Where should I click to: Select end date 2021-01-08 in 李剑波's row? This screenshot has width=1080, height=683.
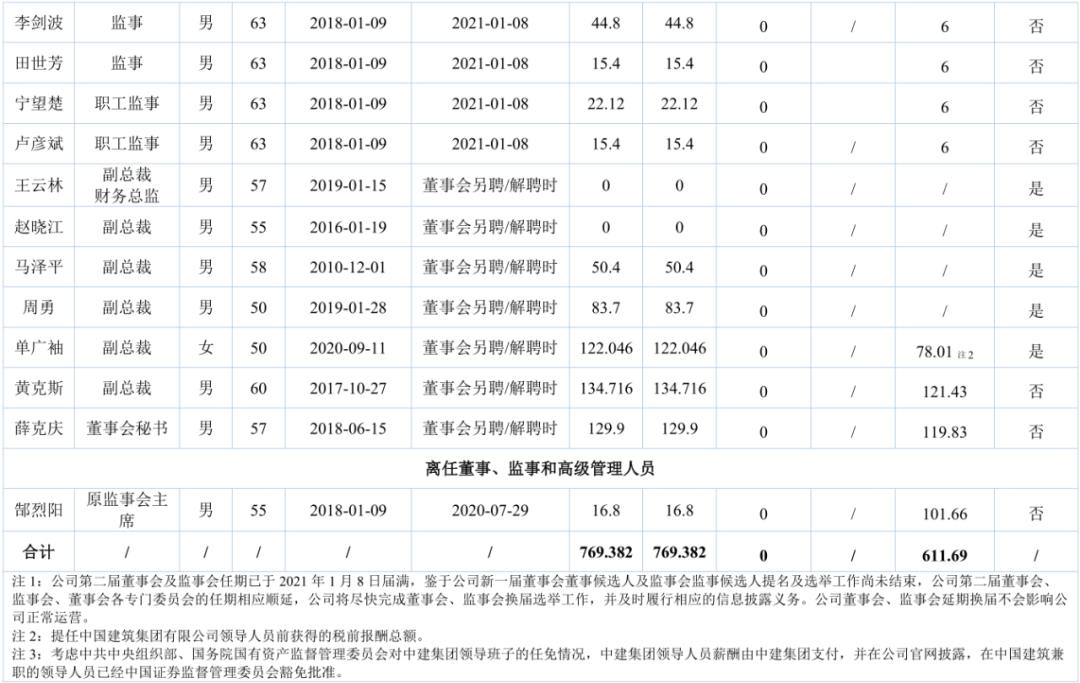tap(490, 23)
